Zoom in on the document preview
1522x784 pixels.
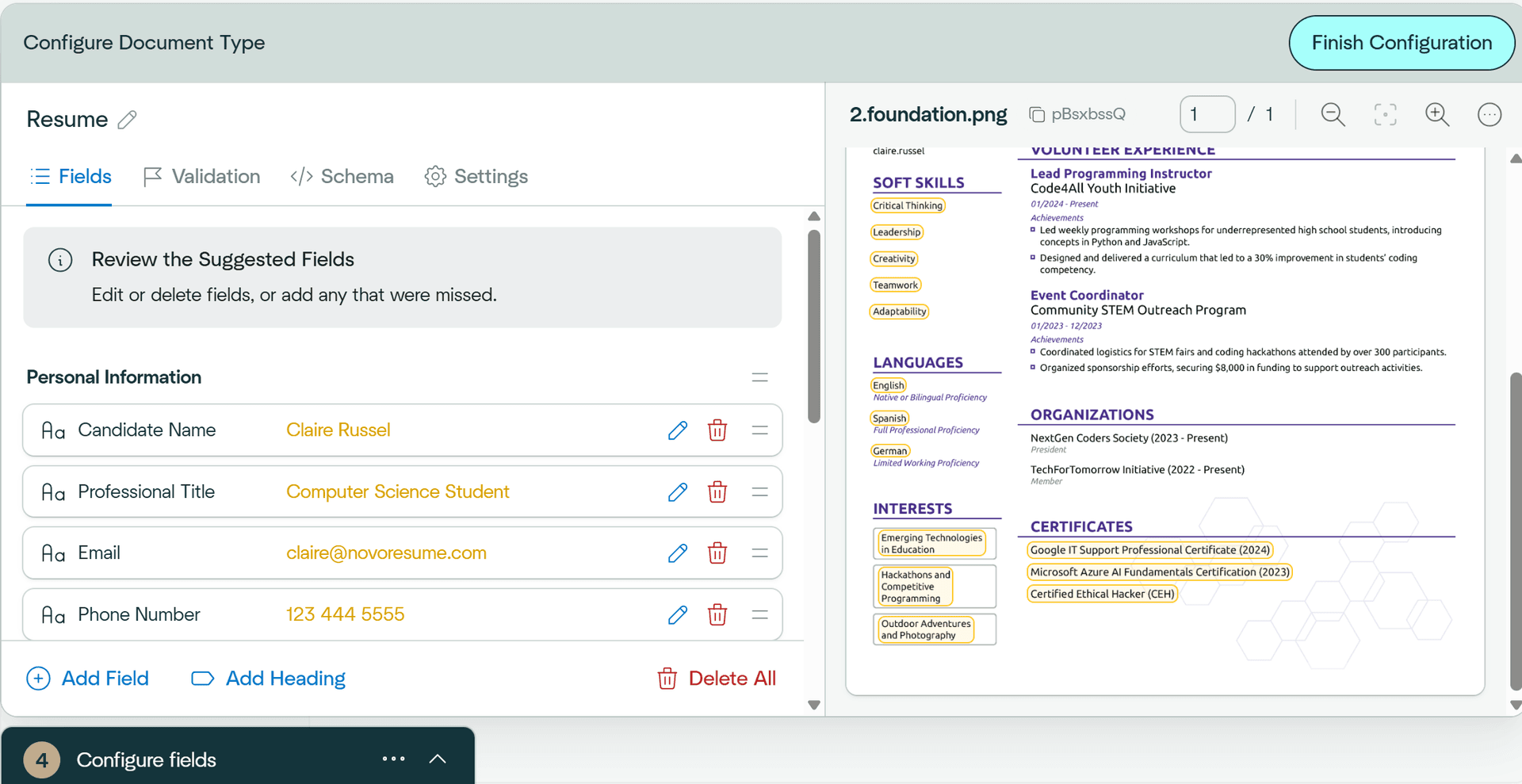click(x=1438, y=114)
